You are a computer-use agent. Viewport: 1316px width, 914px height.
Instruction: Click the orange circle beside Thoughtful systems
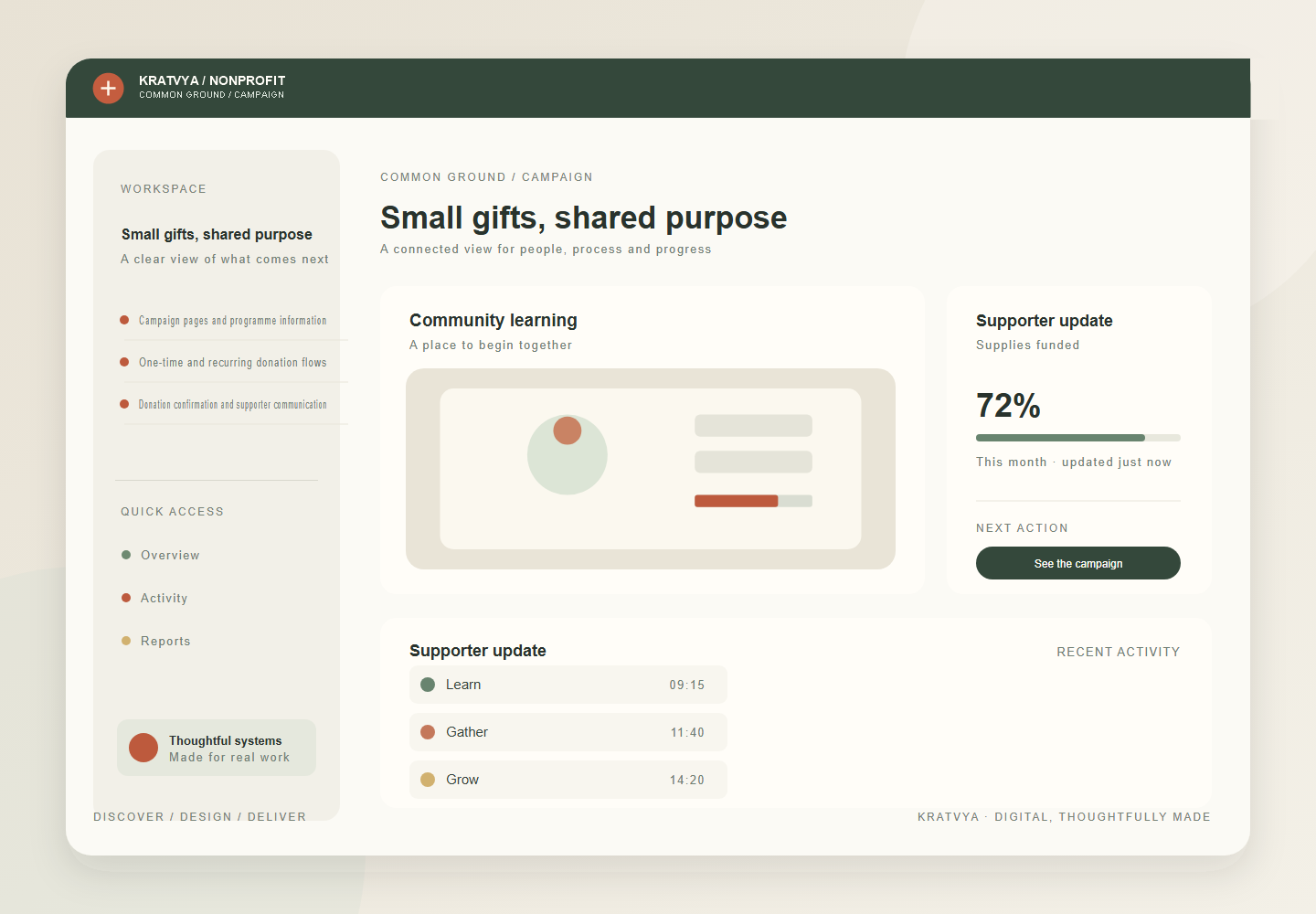143,748
